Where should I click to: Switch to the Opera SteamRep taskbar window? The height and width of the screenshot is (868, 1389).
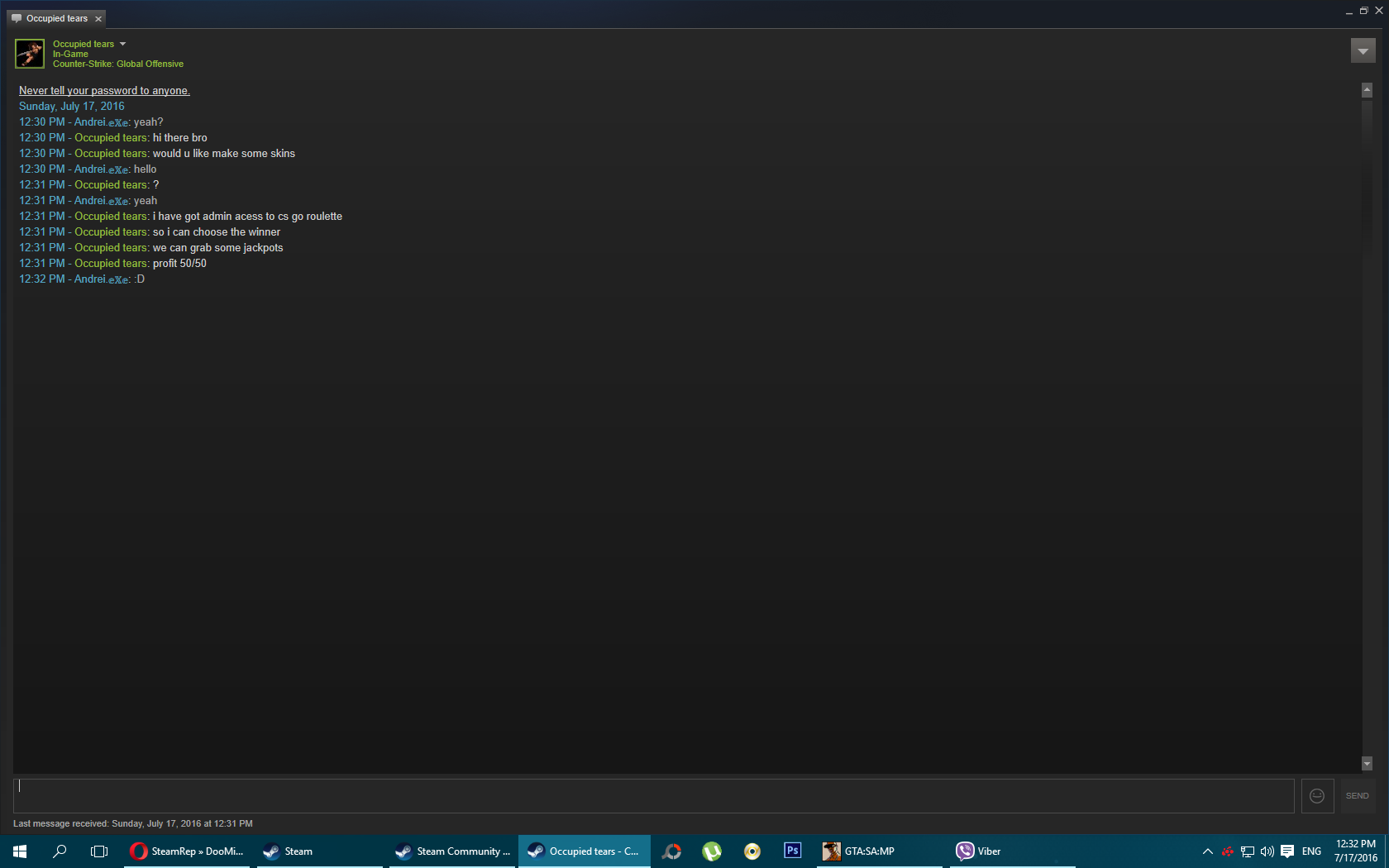(188, 851)
